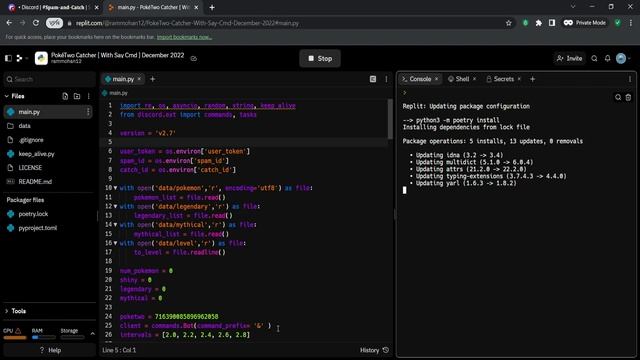Expand the Tools section
Screen dimensions: 640x360
pyautogui.click(x=16, y=311)
